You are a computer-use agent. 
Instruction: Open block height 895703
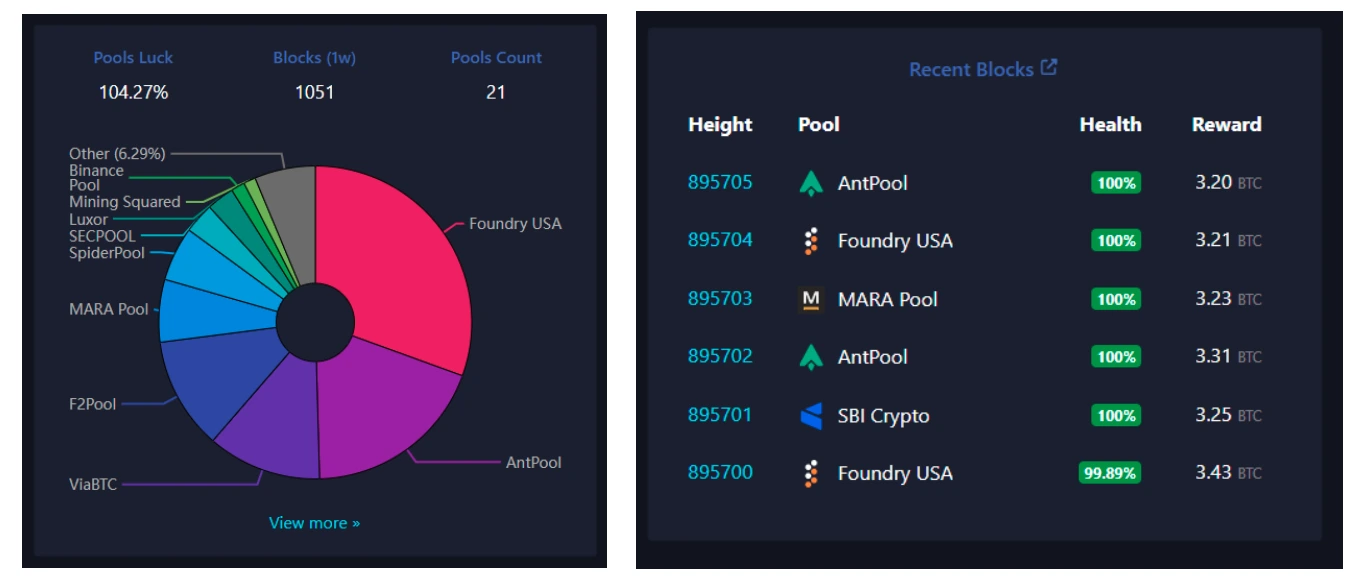coord(720,299)
